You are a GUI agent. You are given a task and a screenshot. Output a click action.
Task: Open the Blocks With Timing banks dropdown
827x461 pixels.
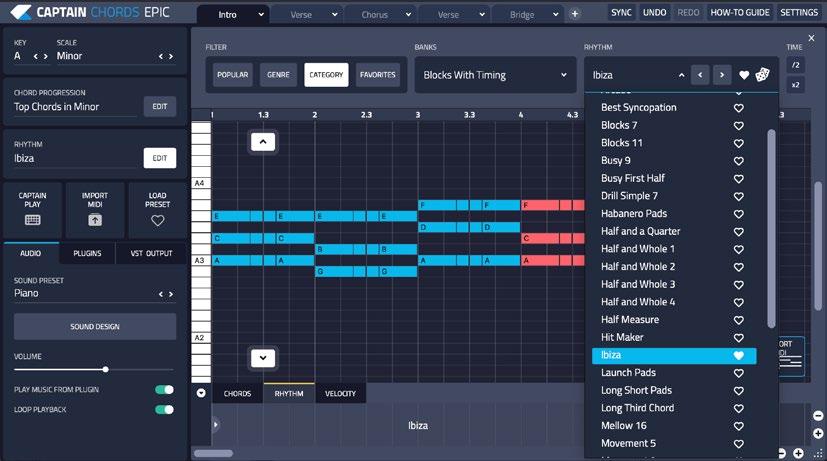pyautogui.click(x=495, y=75)
